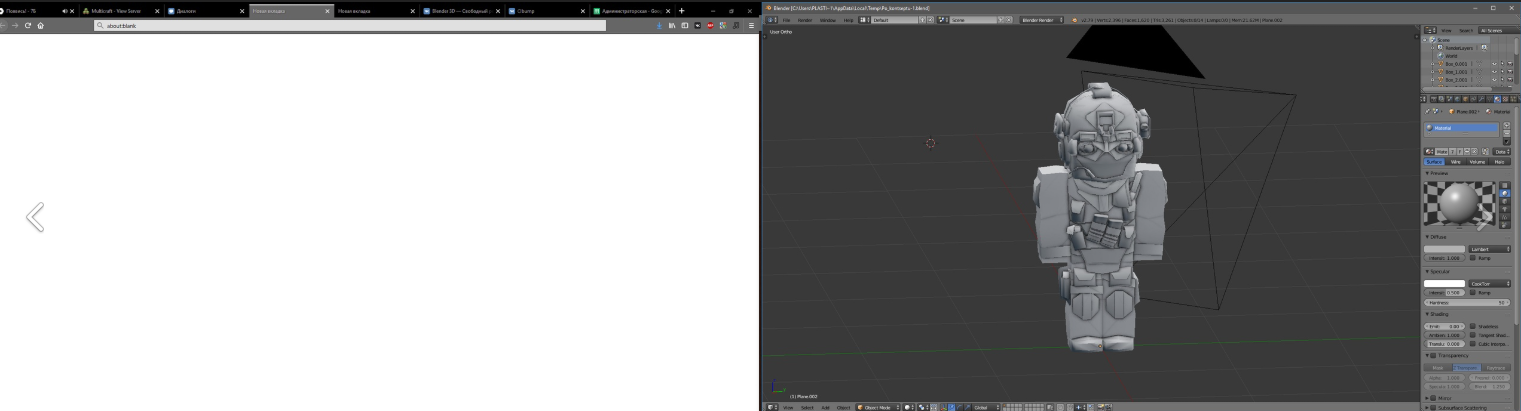
Task: Toggle visibility eye of Box_2.001
Action: click(x=1494, y=80)
